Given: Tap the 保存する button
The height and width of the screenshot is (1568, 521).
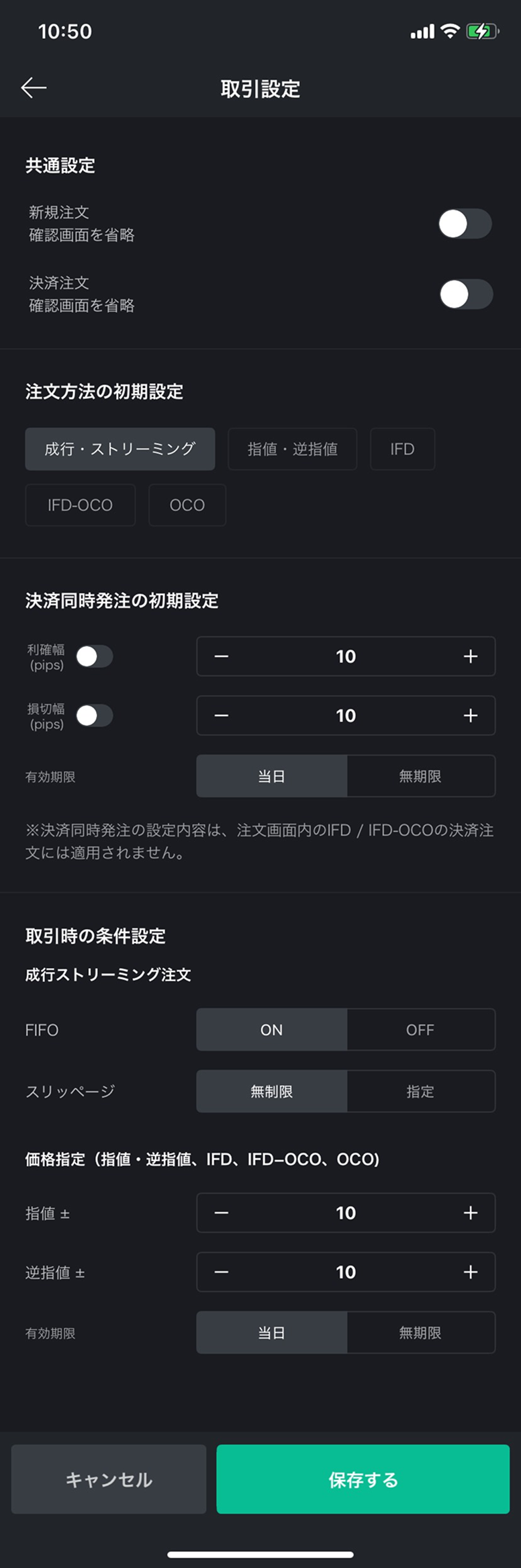Looking at the screenshot, I should tap(363, 1479).
